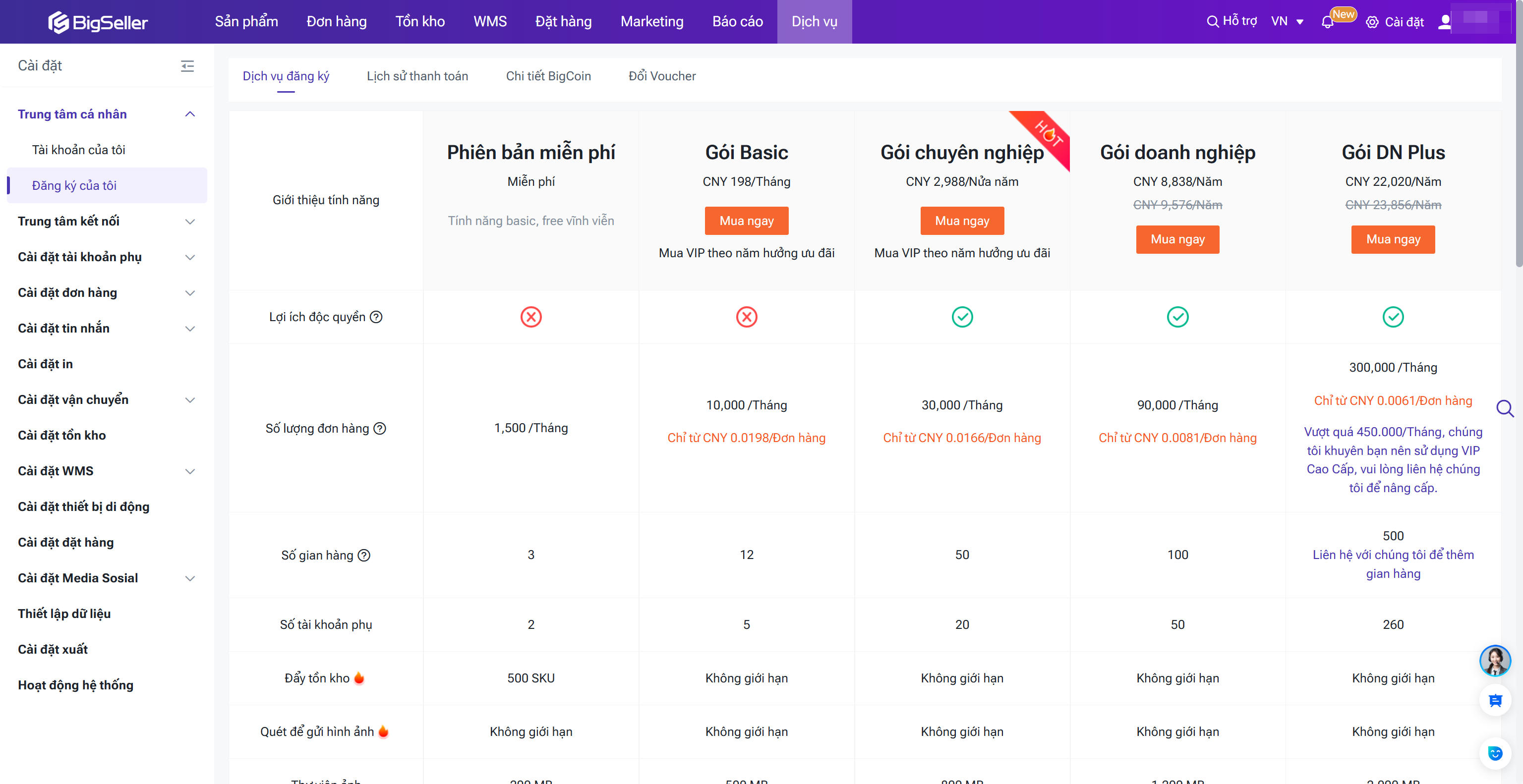Click the sidebar collapse icon
This screenshot has width=1523, height=784.
point(187,65)
